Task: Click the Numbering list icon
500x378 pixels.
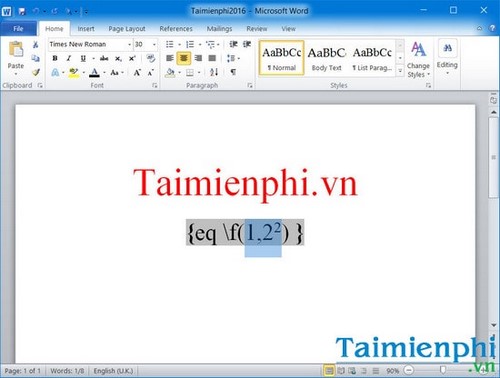Action: [x=190, y=44]
